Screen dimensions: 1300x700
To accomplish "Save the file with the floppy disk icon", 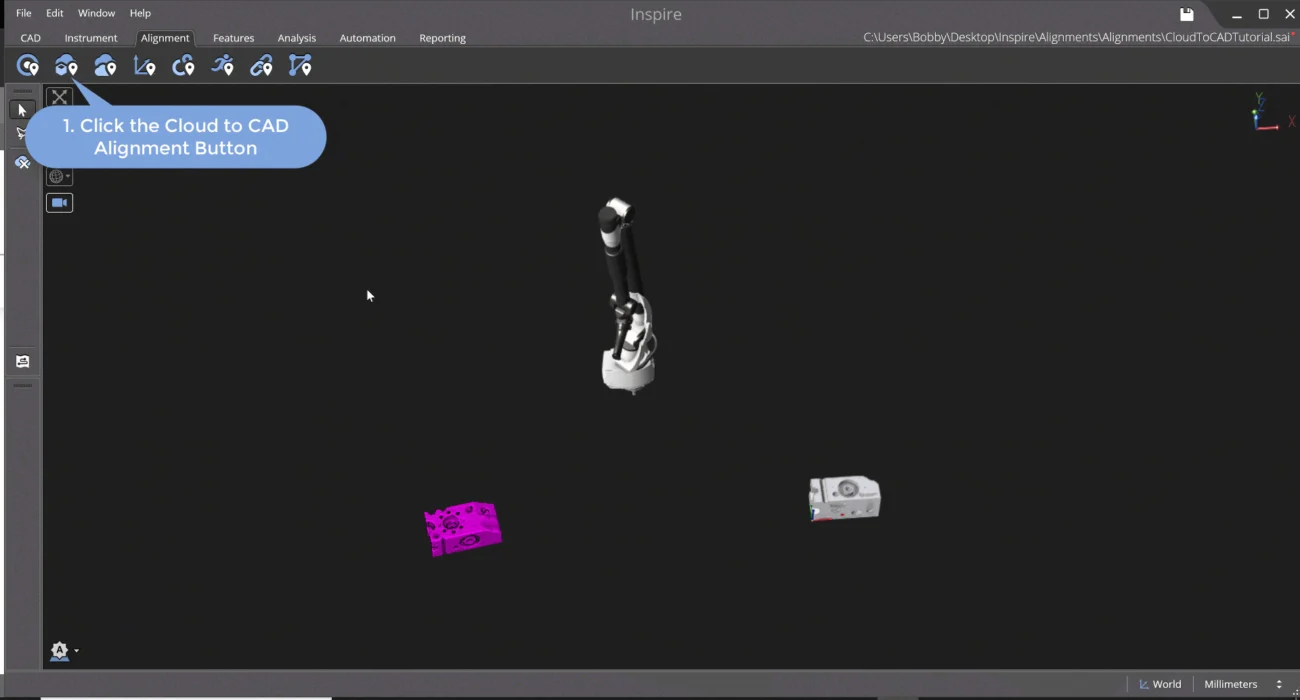I will (x=1187, y=14).
